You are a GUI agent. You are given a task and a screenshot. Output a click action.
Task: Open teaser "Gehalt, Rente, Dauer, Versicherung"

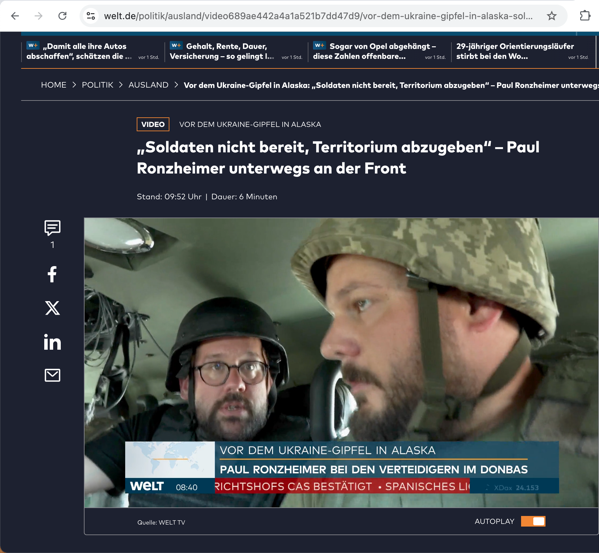coord(236,51)
